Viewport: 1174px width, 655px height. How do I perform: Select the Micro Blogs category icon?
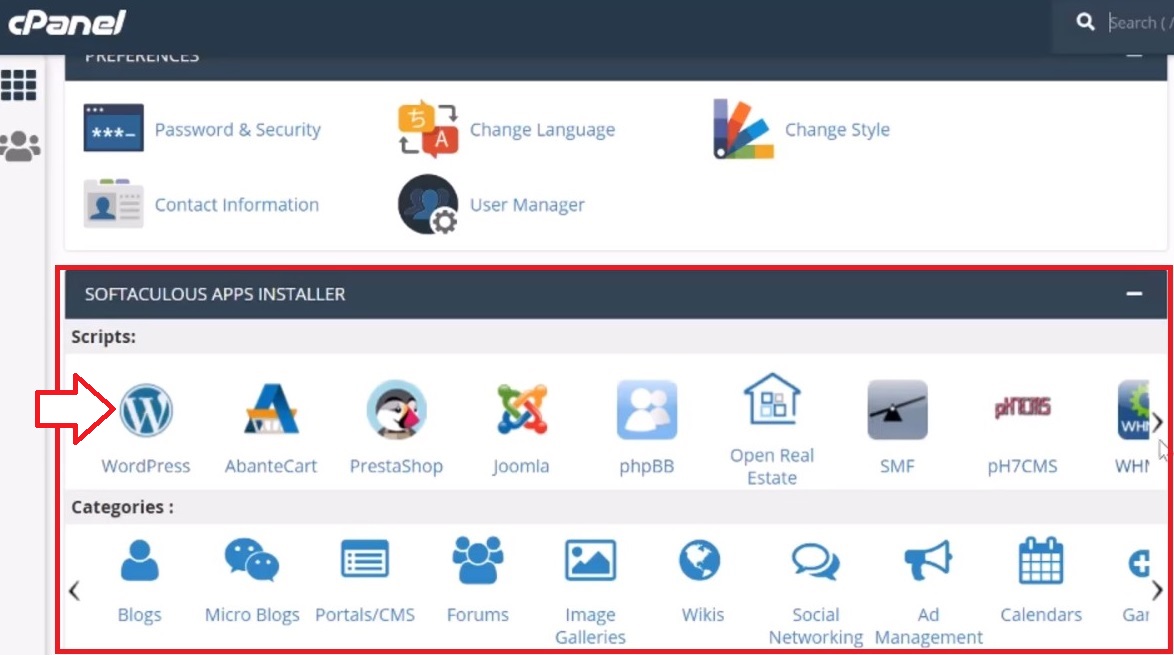(252, 560)
